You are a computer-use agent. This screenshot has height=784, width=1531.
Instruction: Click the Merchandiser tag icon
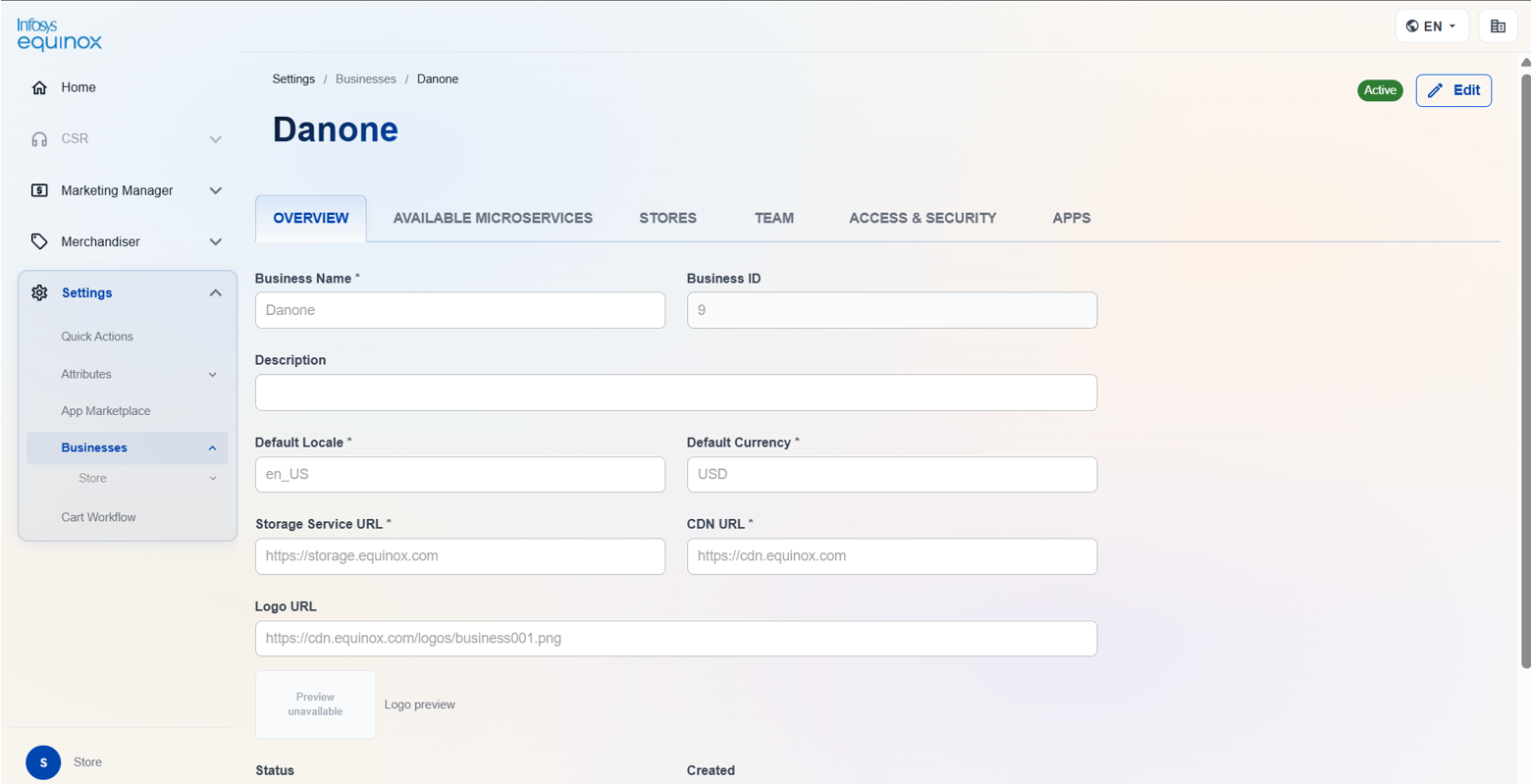(39, 241)
